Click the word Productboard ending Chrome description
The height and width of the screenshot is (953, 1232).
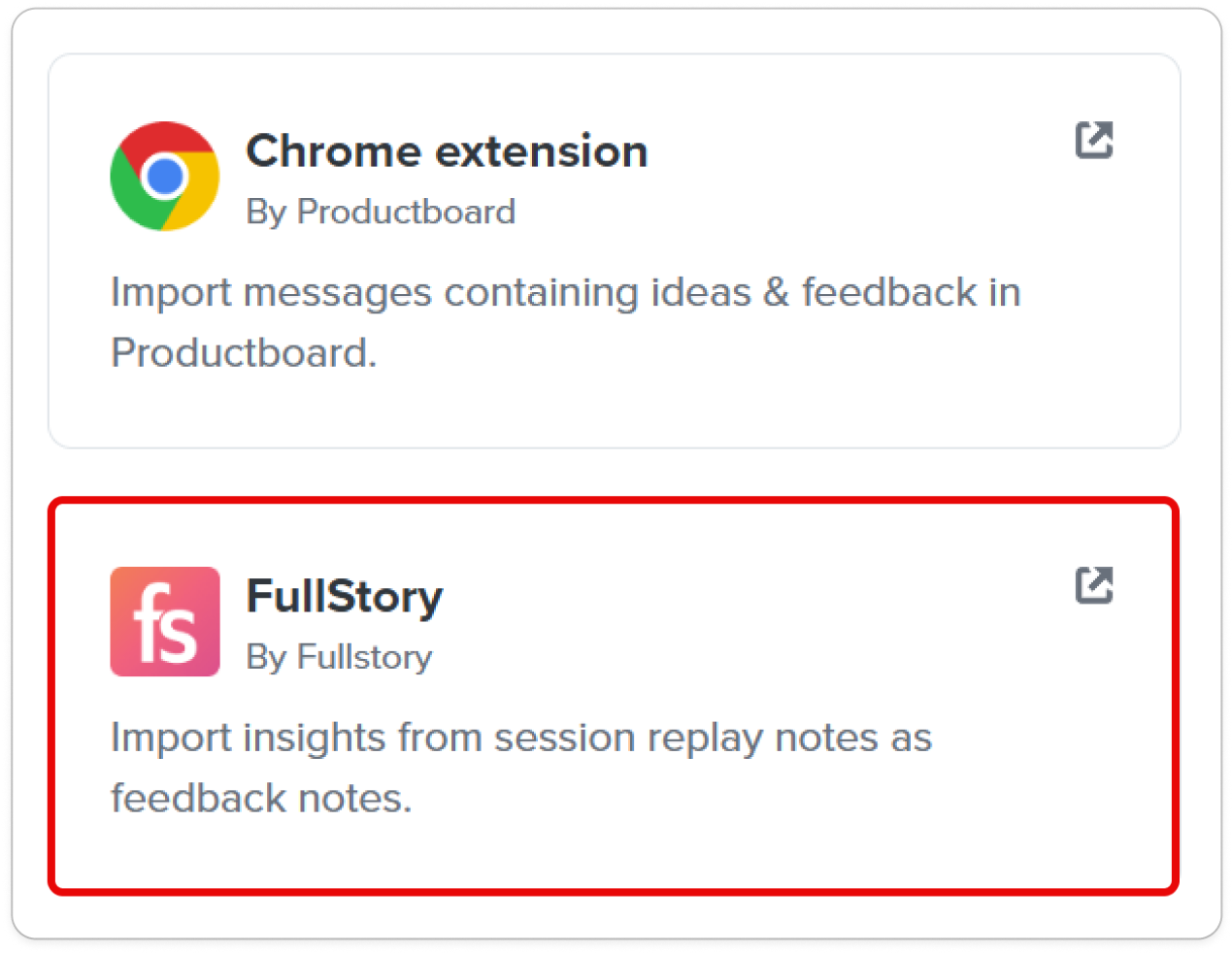click(244, 352)
